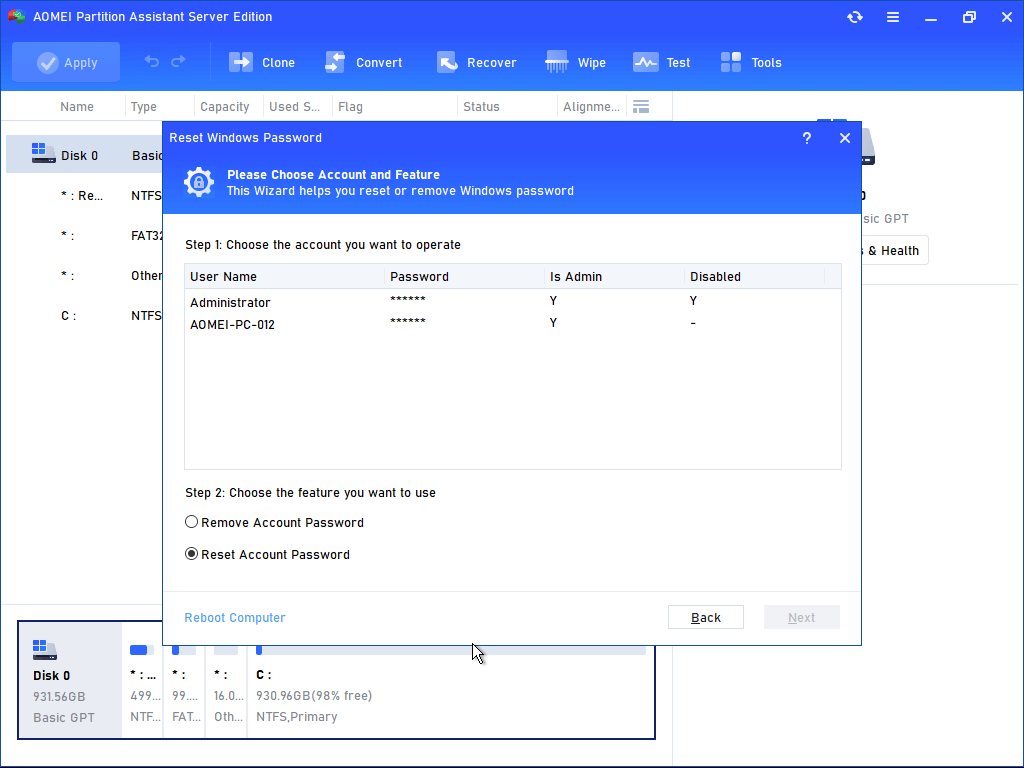Open the Test menu
Viewport: 1024px width, 768px height.
[662, 63]
